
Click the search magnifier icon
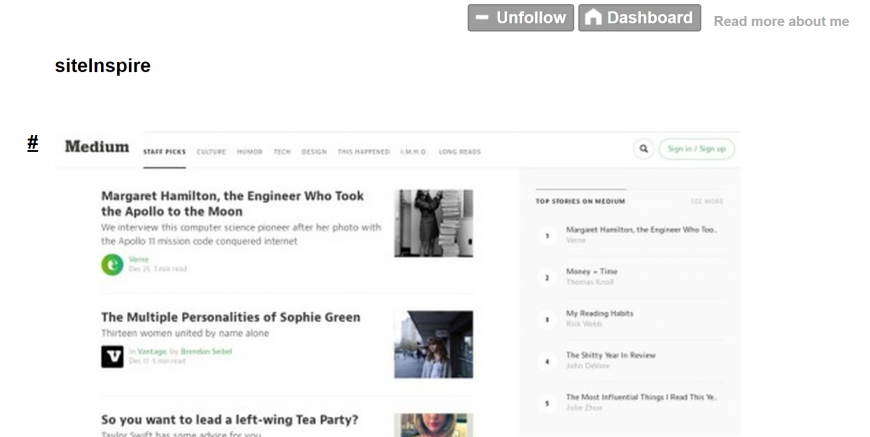(x=644, y=149)
